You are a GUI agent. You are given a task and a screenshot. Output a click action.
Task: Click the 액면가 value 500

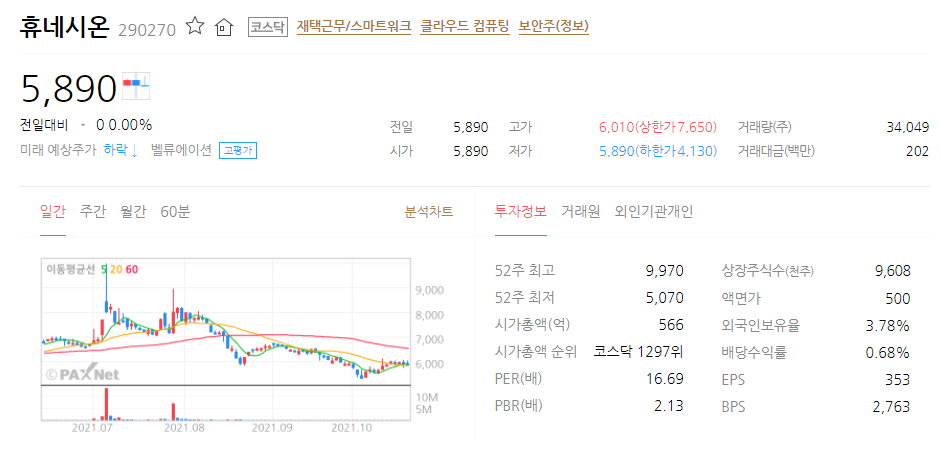click(x=898, y=298)
